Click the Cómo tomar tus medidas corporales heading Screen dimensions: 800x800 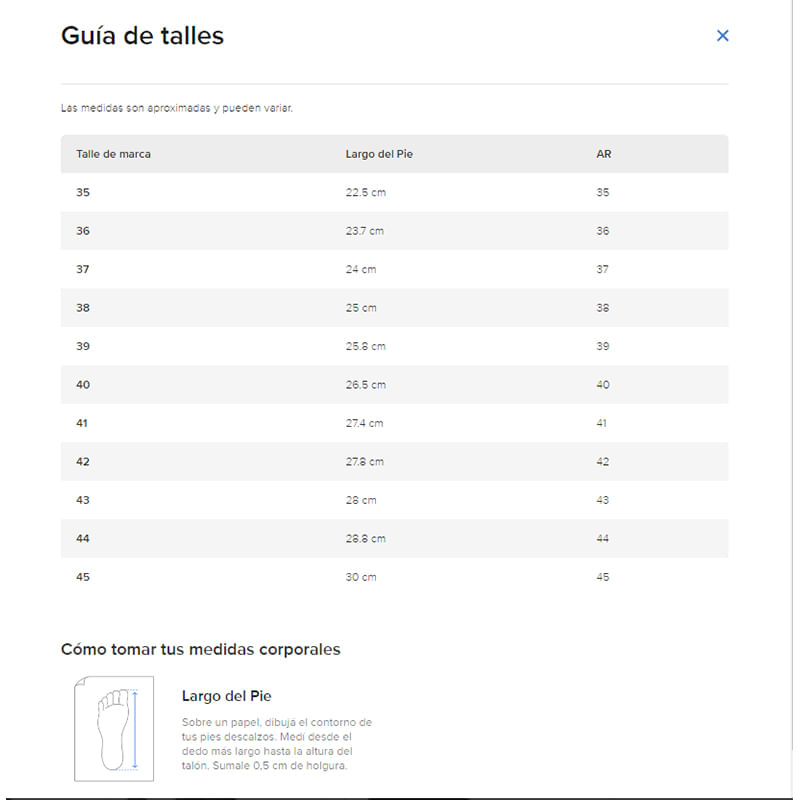[200, 649]
